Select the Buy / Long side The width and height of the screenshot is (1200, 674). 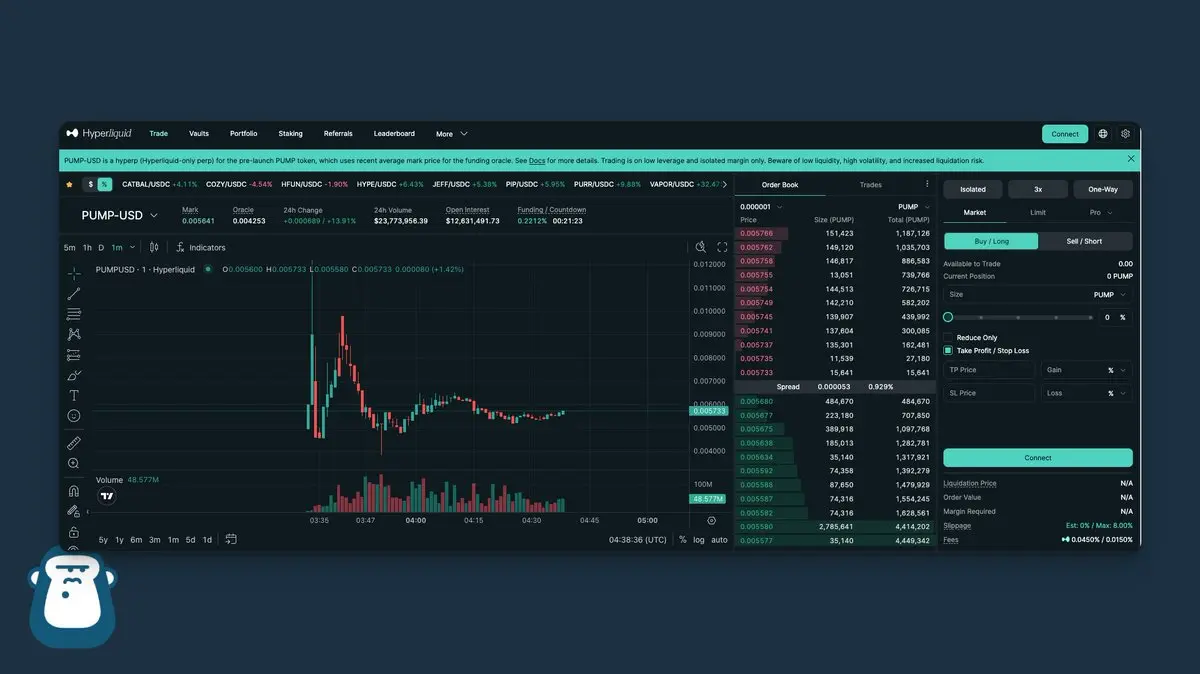[991, 241]
